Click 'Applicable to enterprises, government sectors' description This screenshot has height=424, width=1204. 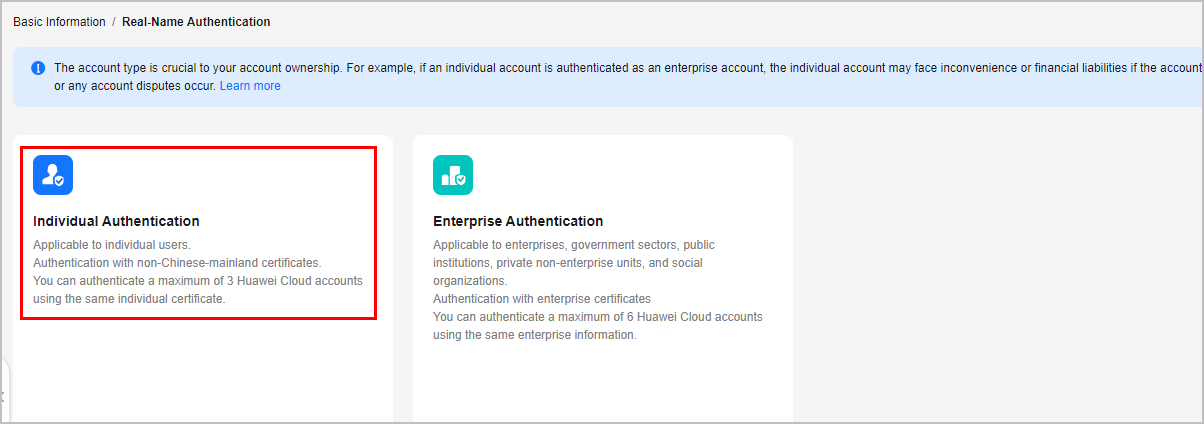tap(553, 245)
